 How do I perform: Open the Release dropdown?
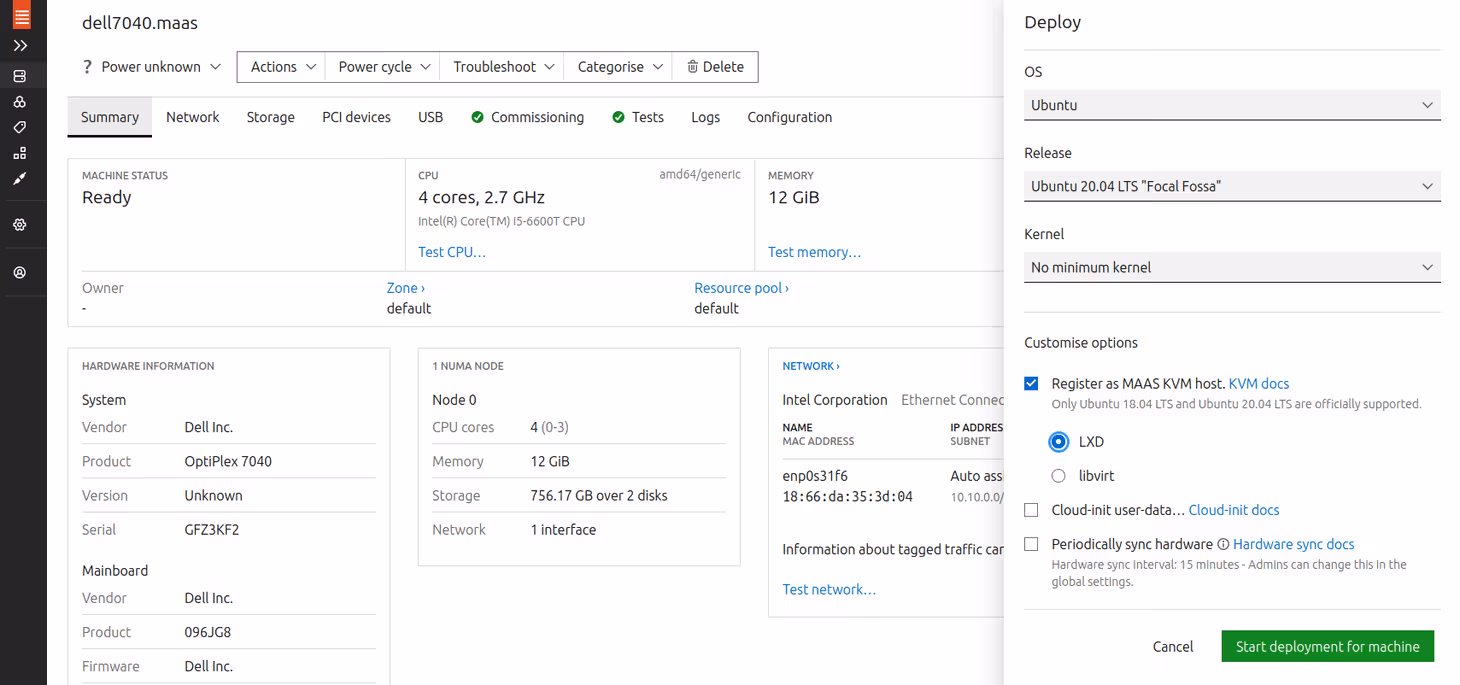[1232, 186]
